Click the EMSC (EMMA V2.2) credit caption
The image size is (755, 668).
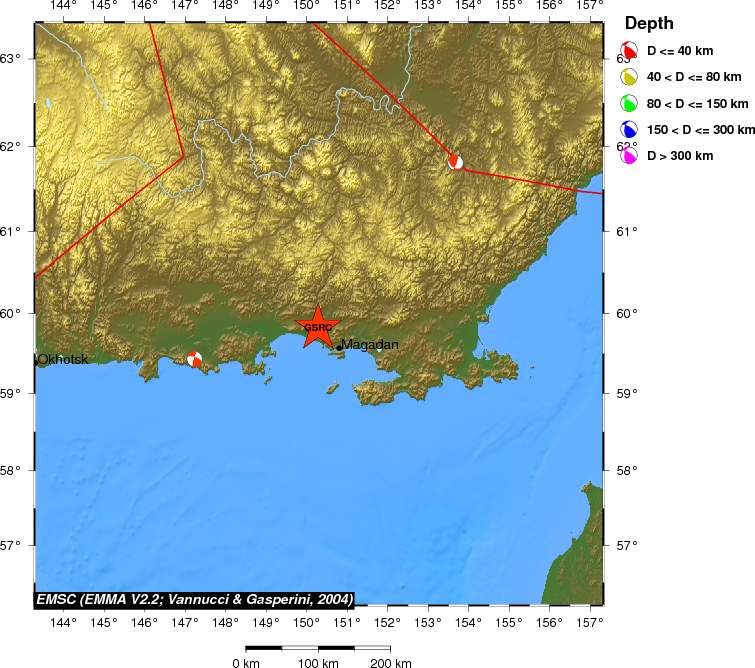coord(195,600)
